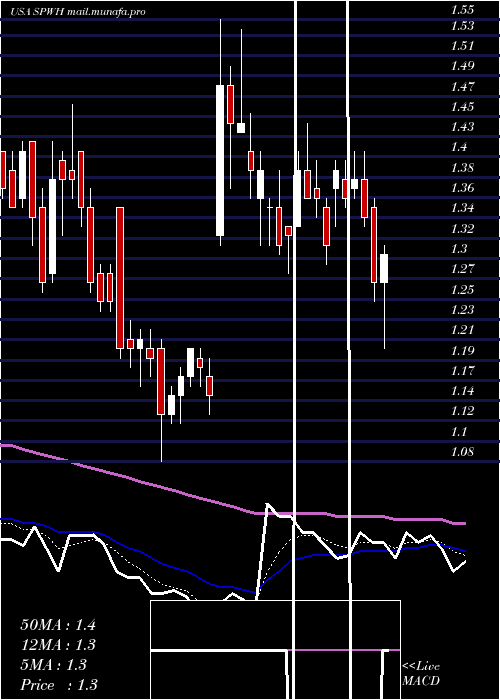
Task: Select the 1.45 price axis label
Action: [462, 106]
